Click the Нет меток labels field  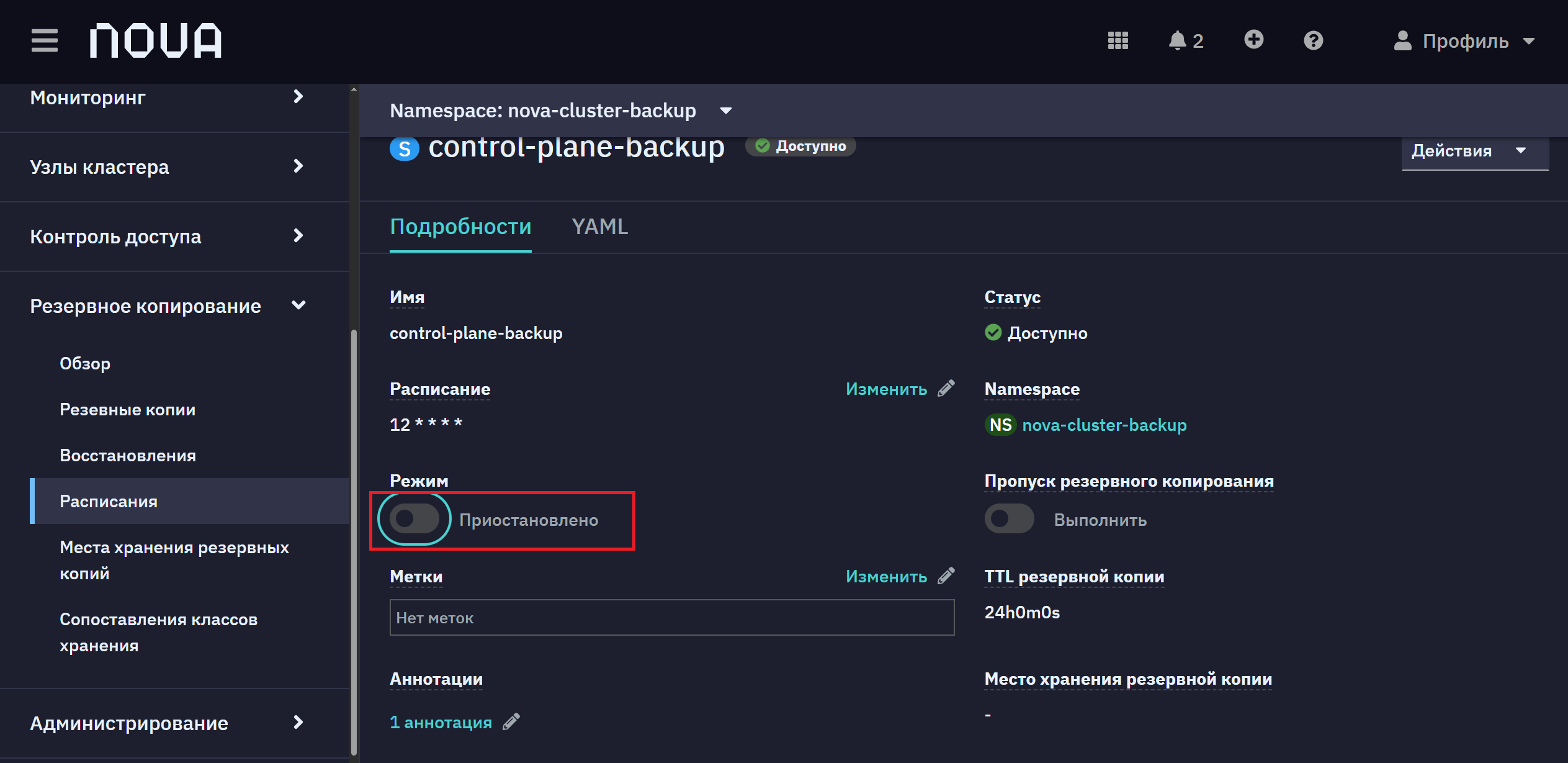672,618
